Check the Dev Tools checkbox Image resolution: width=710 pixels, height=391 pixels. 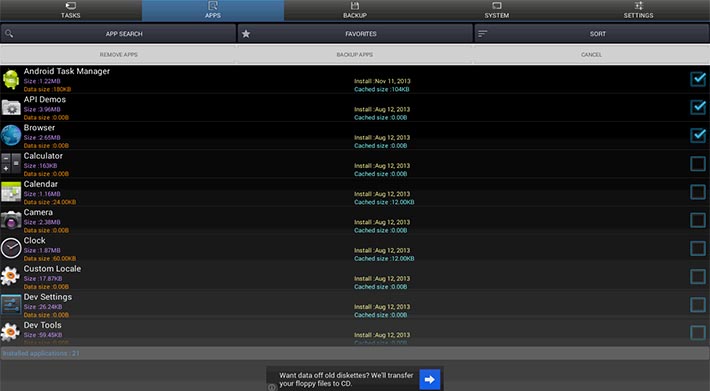[x=698, y=333]
